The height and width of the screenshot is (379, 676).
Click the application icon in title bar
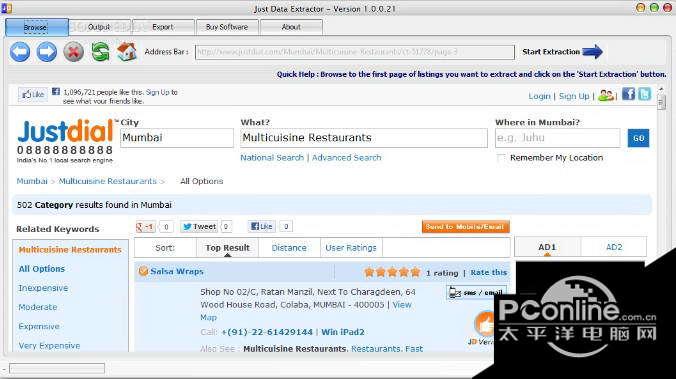(x=6, y=8)
